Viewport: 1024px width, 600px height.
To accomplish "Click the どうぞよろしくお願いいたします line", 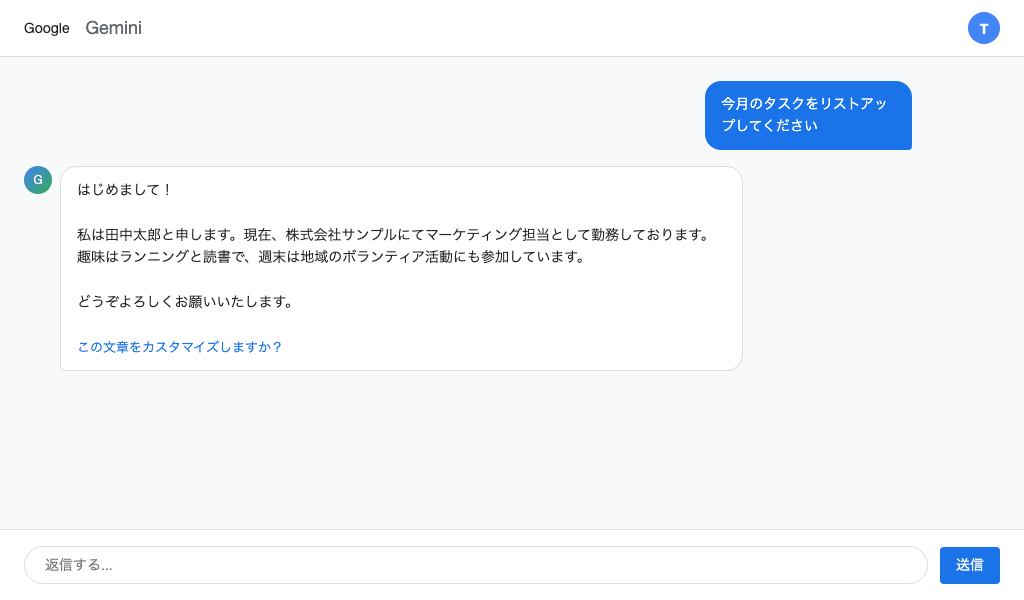I will point(186,301).
